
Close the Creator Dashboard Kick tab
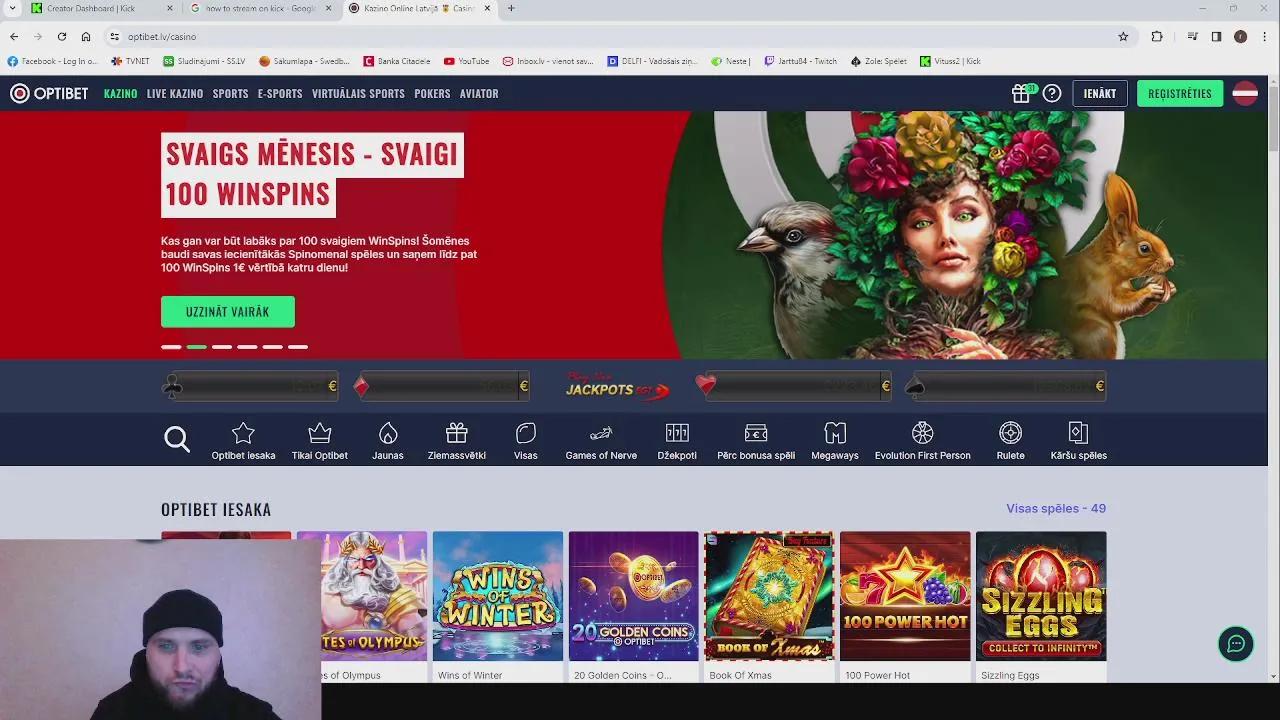169,8
